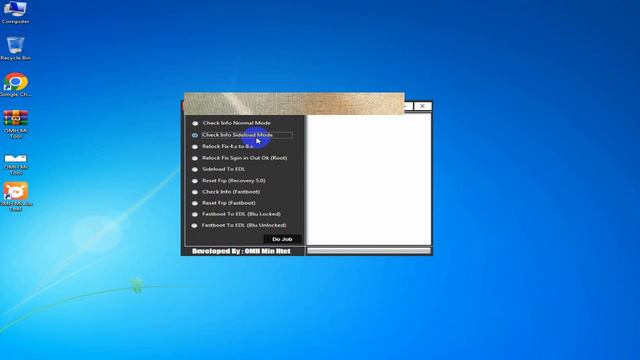
Task: Choose Reset Frp (Recovery 5.0)
Action: tap(229, 180)
